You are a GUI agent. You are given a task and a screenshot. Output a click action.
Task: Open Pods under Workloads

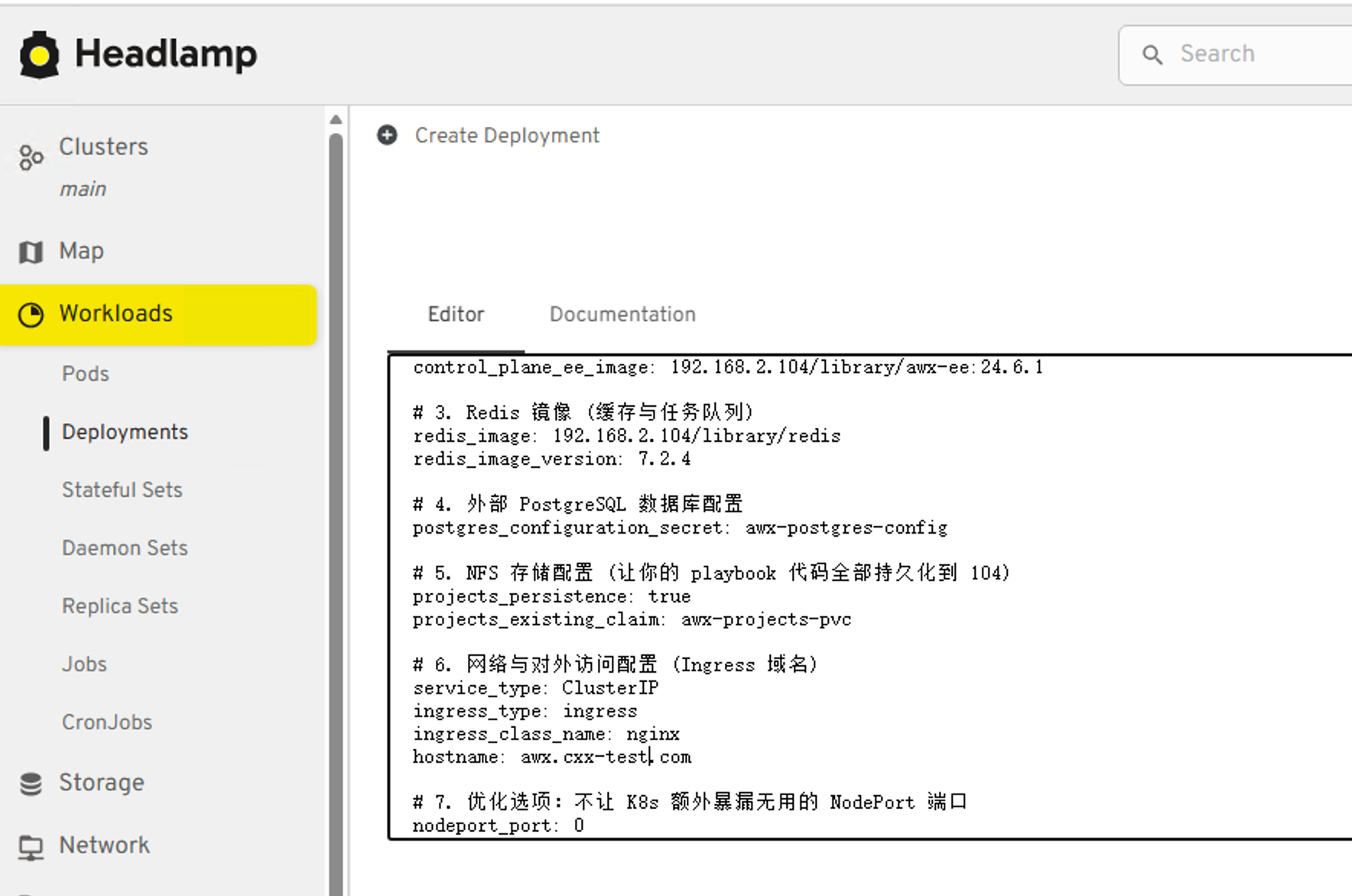point(86,374)
